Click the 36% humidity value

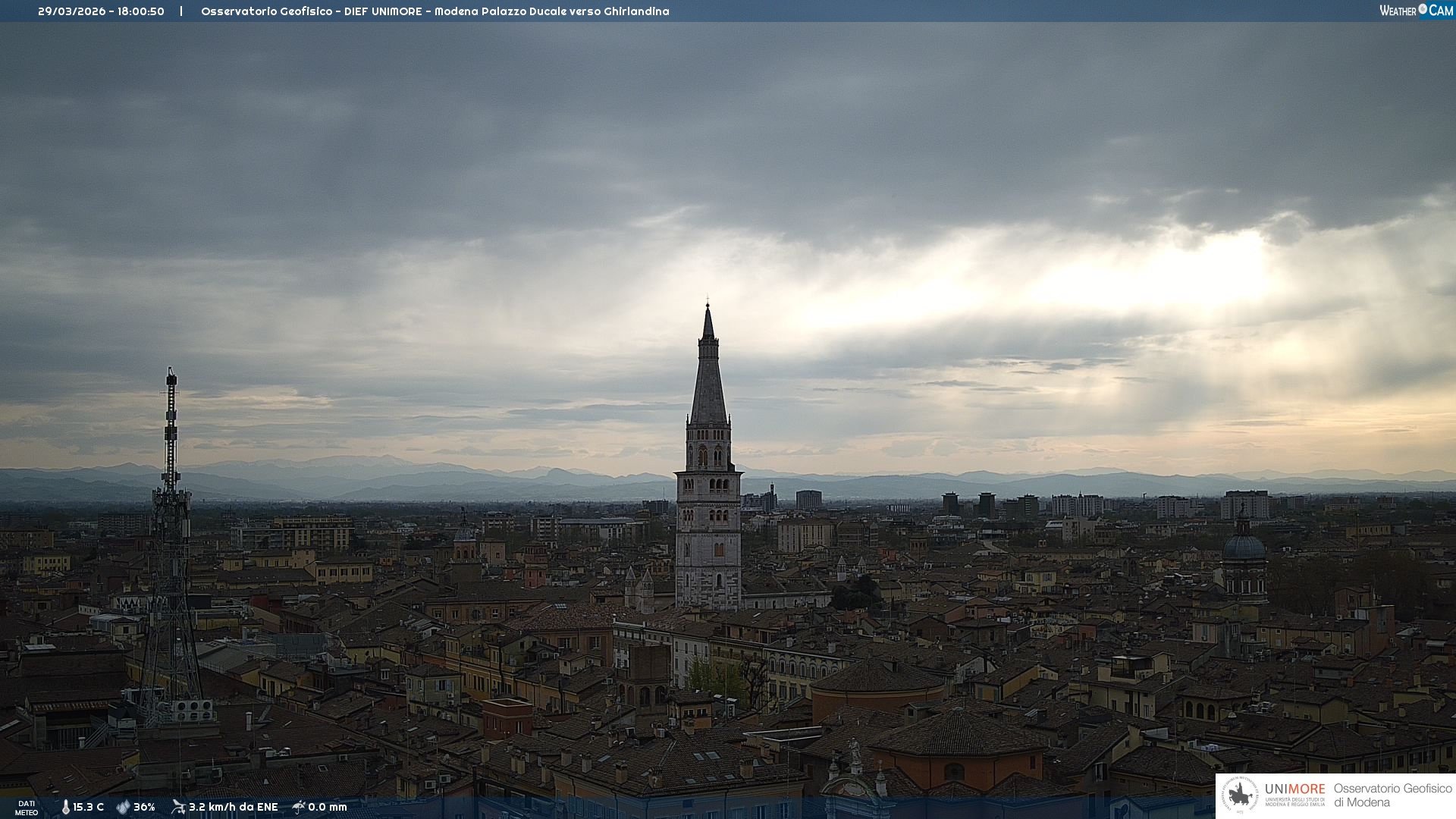point(144,807)
